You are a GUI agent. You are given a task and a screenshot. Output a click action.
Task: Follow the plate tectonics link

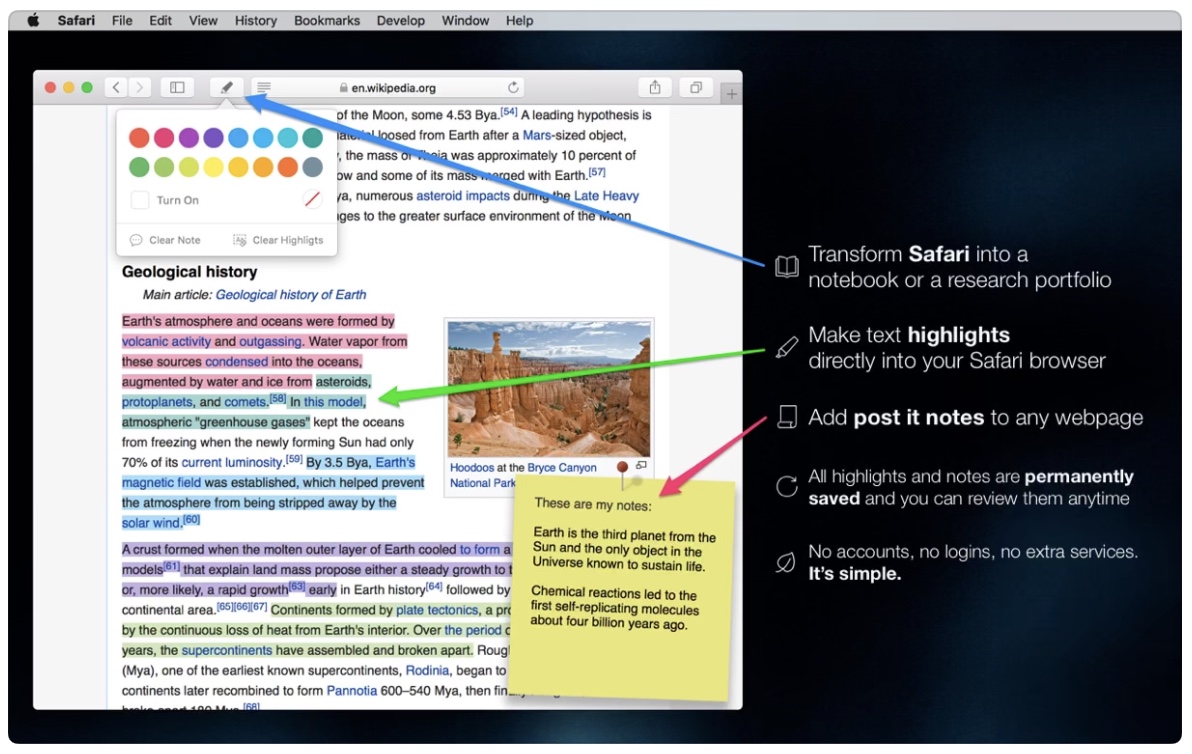(437, 610)
